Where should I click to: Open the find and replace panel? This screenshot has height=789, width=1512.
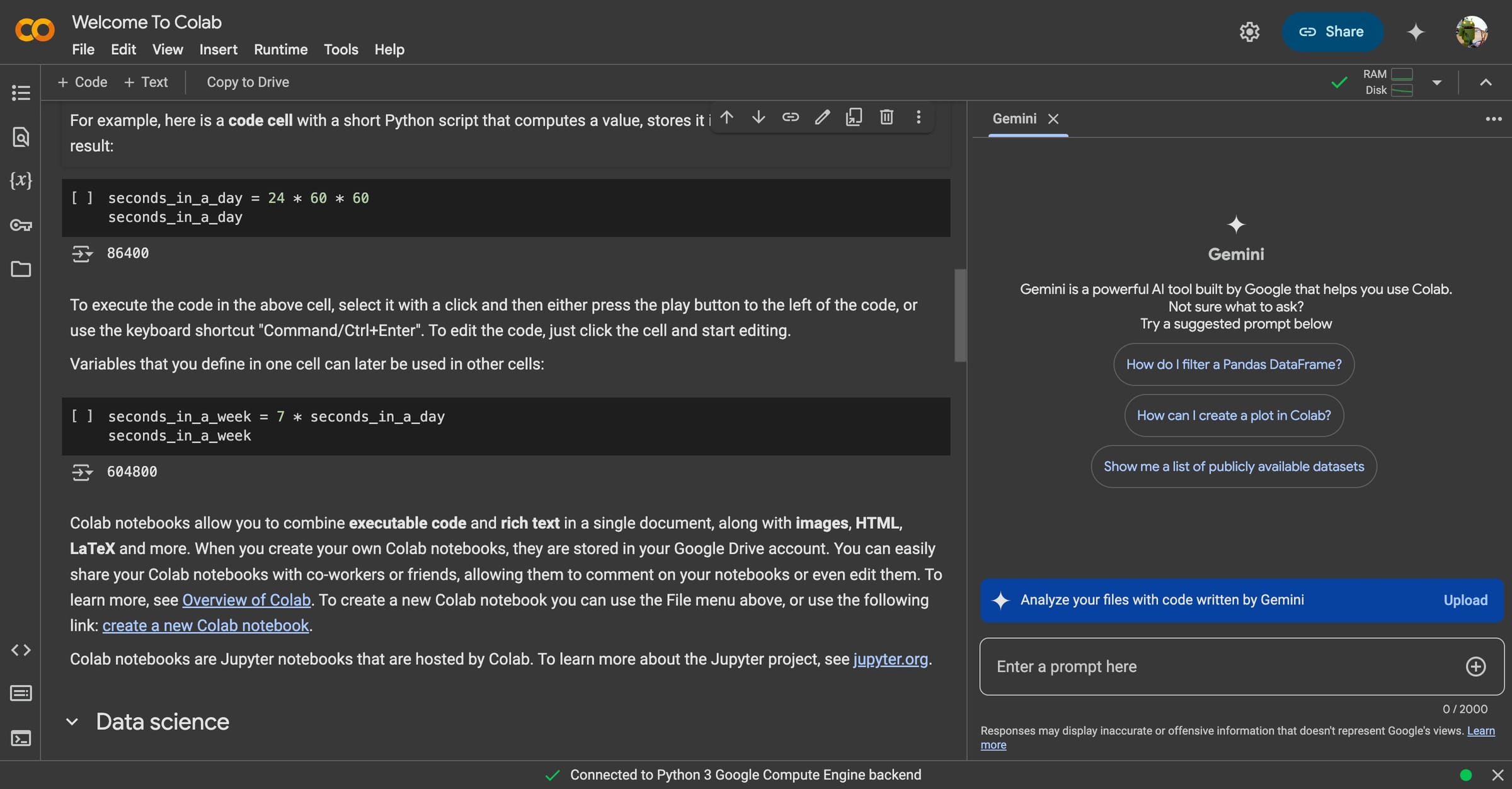21,137
